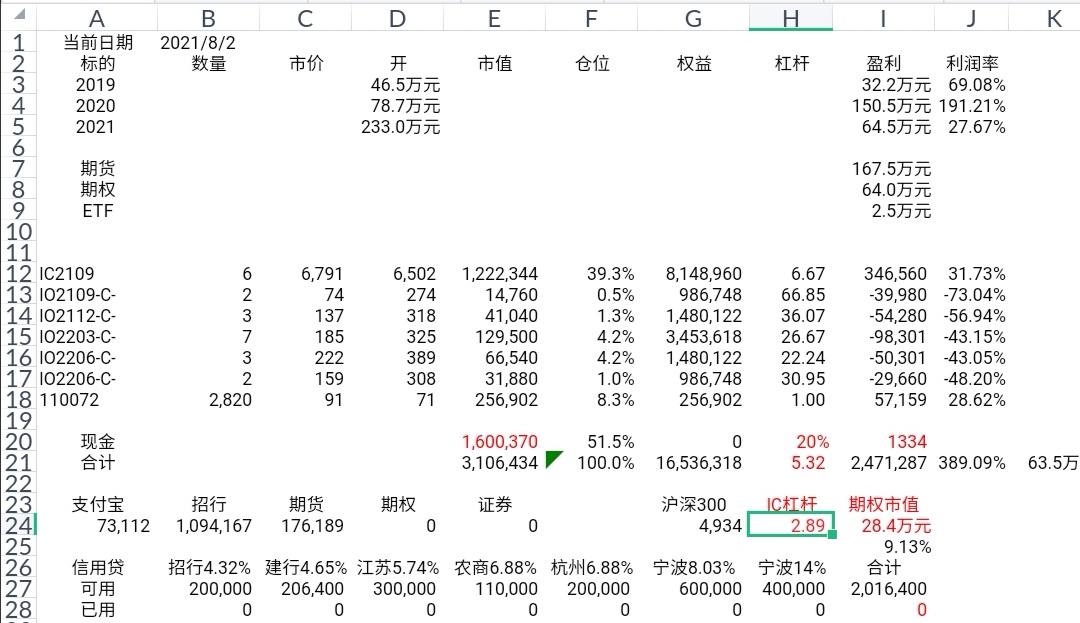Click the fill handle of selected cell

click(x=833, y=534)
